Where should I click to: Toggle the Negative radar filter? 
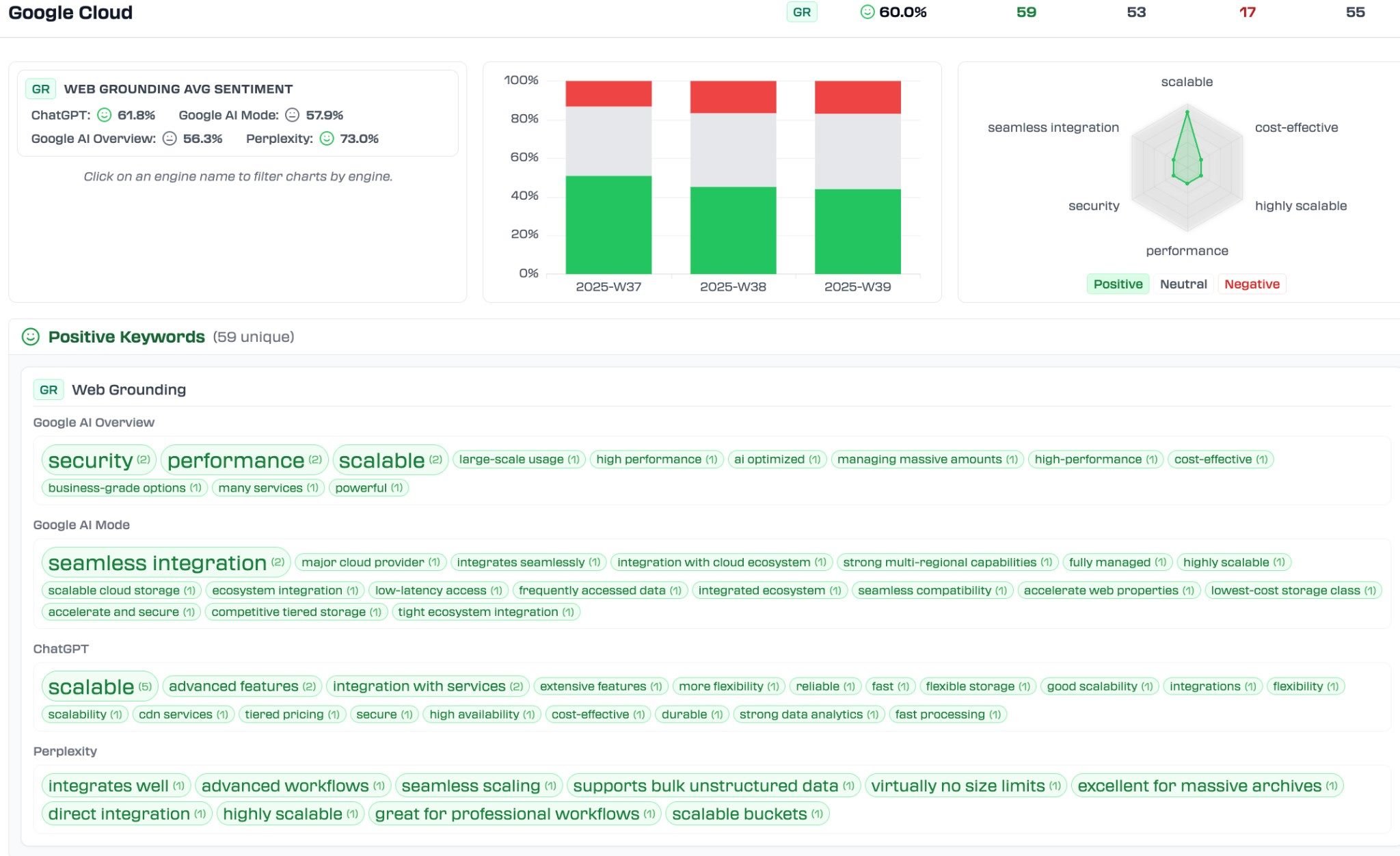[x=1252, y=284]
